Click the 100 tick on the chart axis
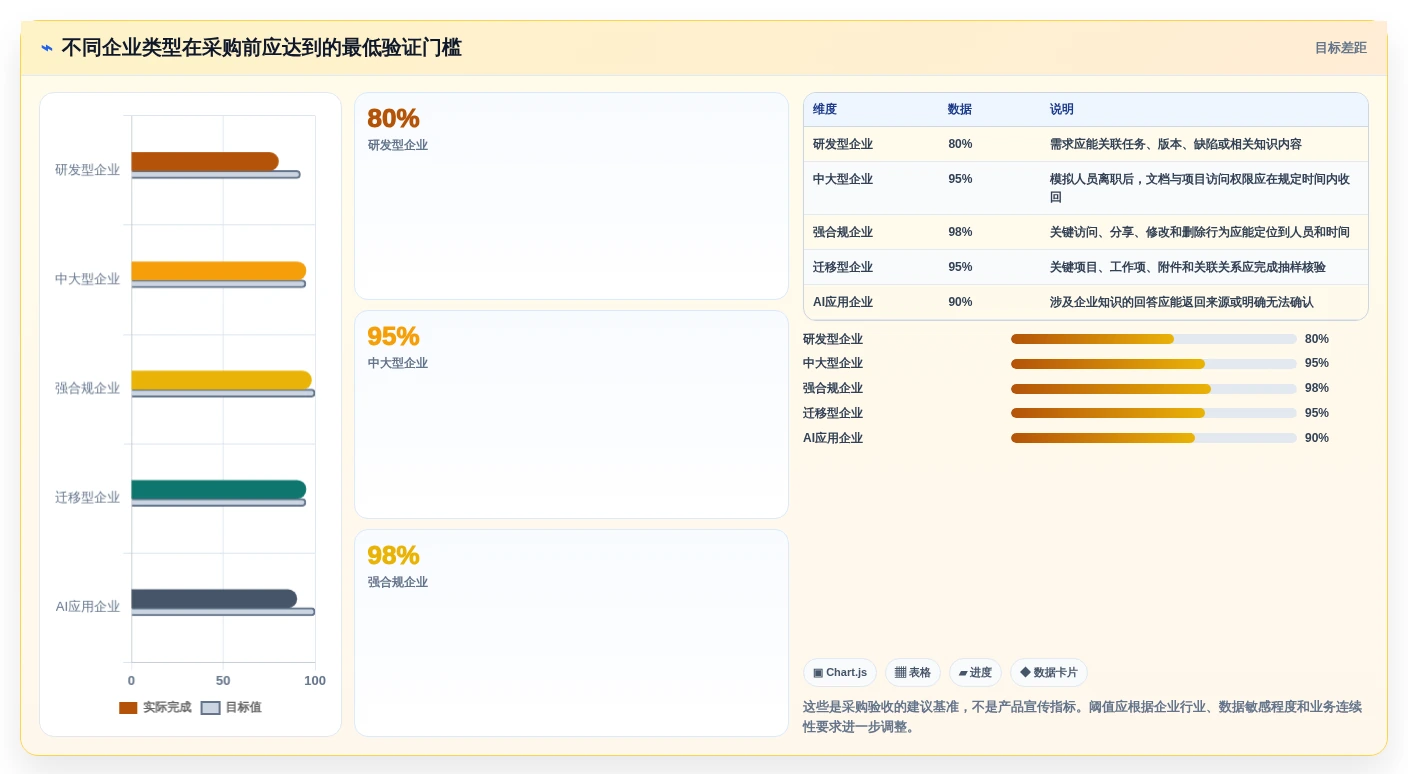Screen dimensions: 1408x774 [315, 681]
